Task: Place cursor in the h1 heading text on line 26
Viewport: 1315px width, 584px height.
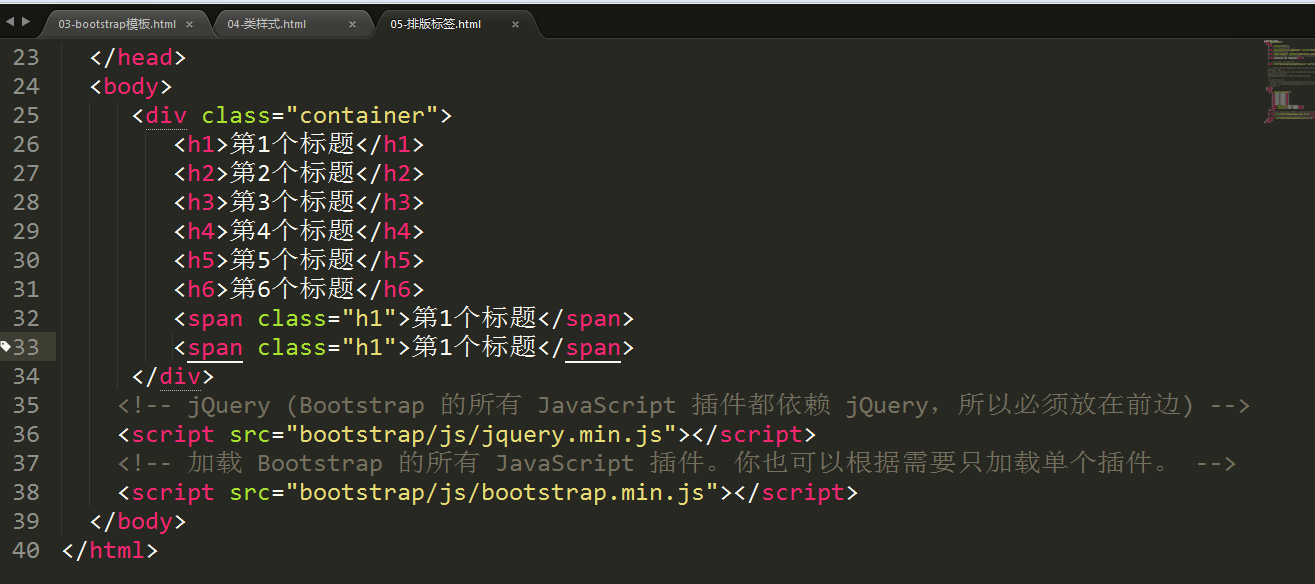Action: (293, 144)
